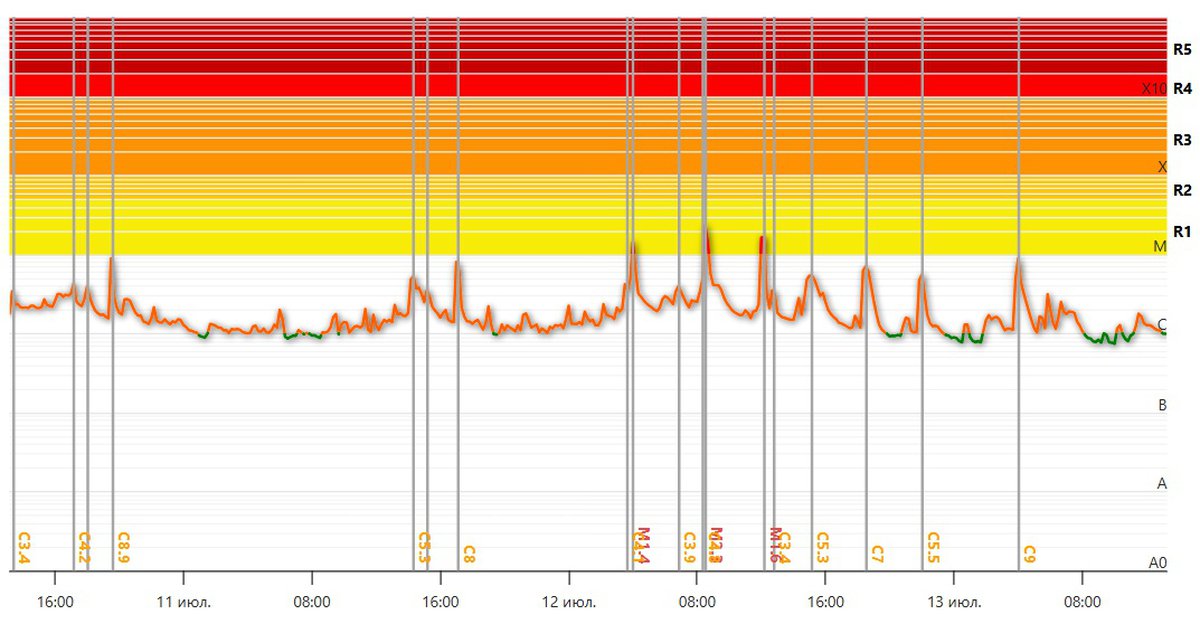Select the R4 level label

pos(1182,88)
